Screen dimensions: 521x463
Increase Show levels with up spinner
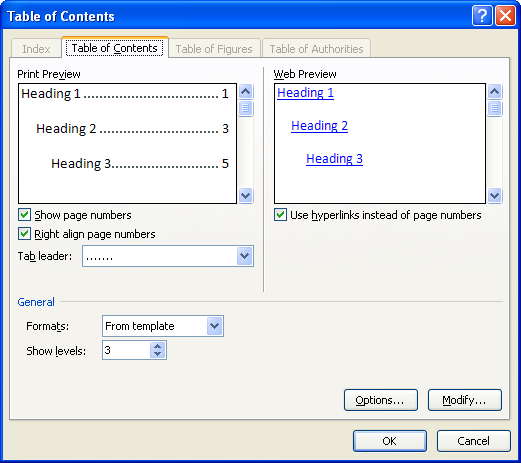[158, 346]
